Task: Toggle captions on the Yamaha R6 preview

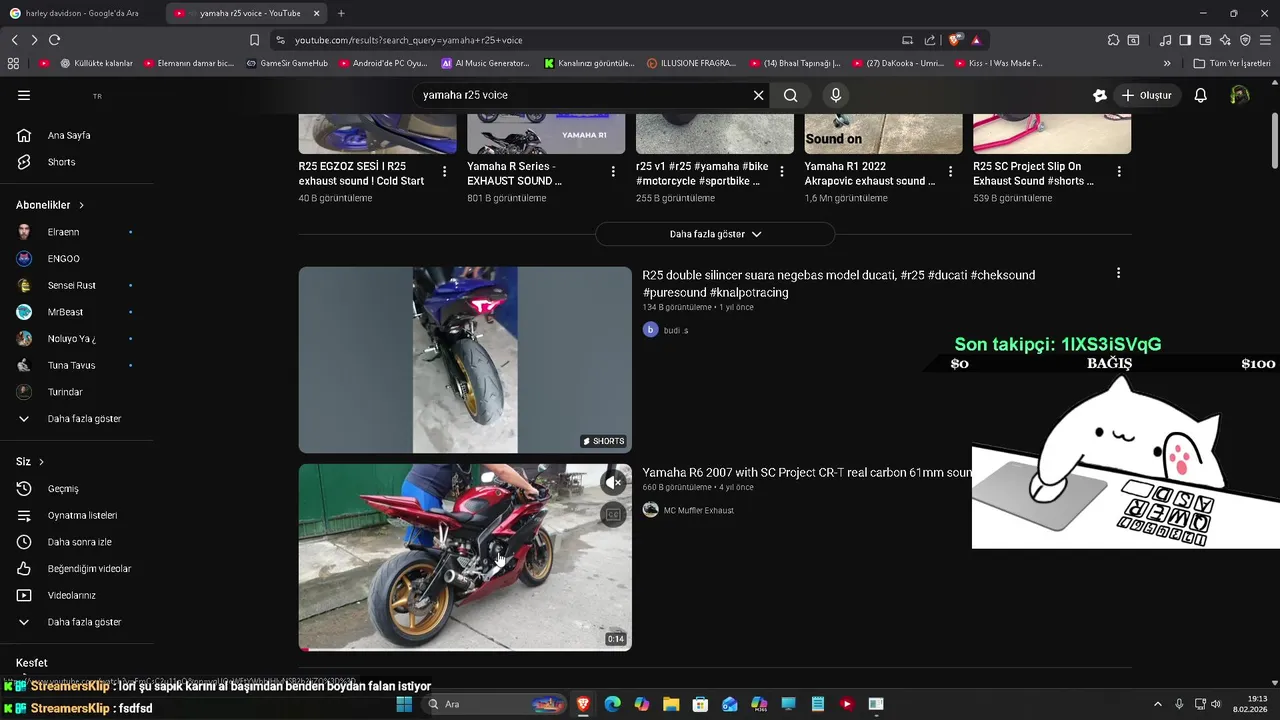Action: click(614, 514)
